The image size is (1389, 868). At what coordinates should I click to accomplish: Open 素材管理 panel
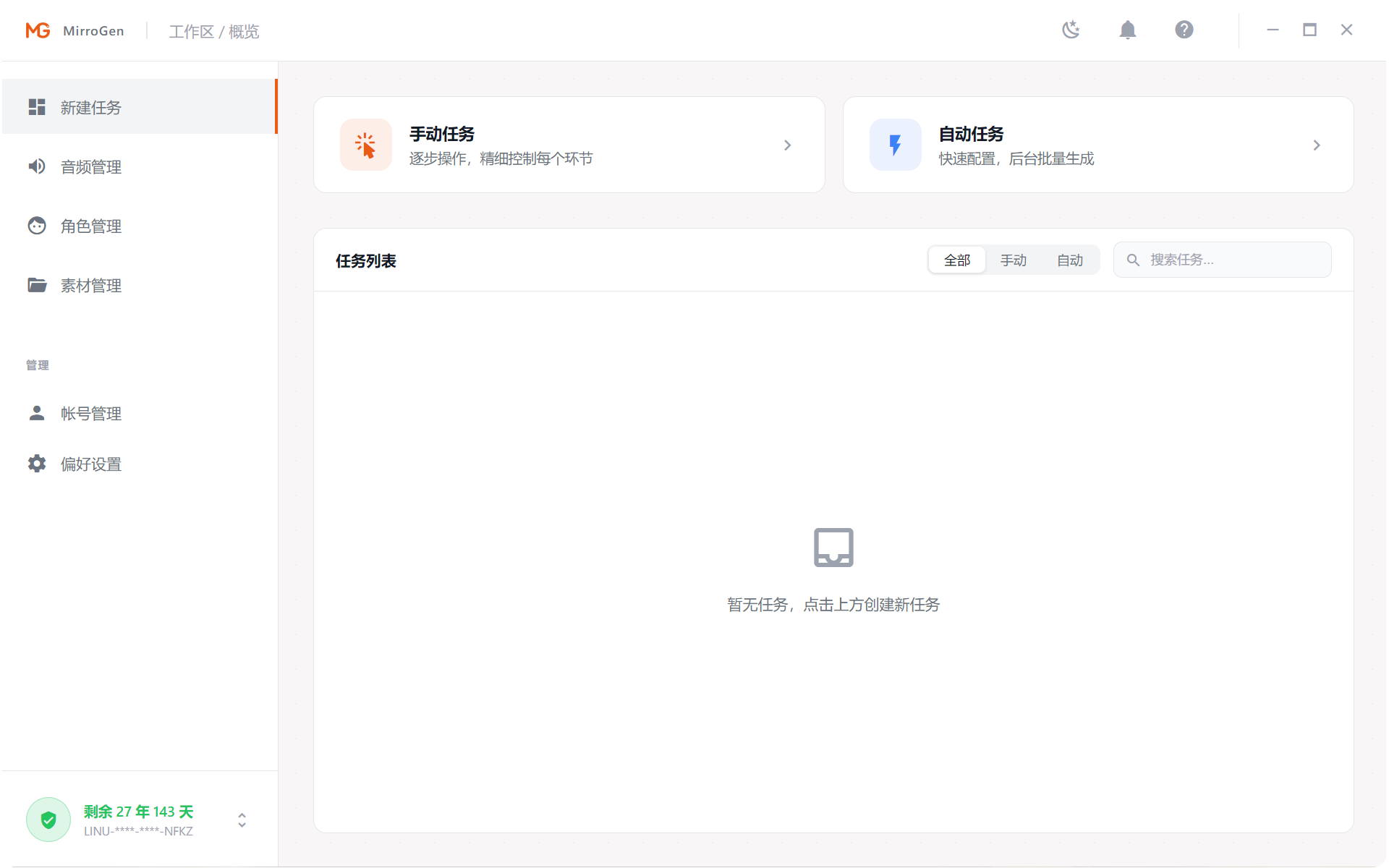coord(90,285)
